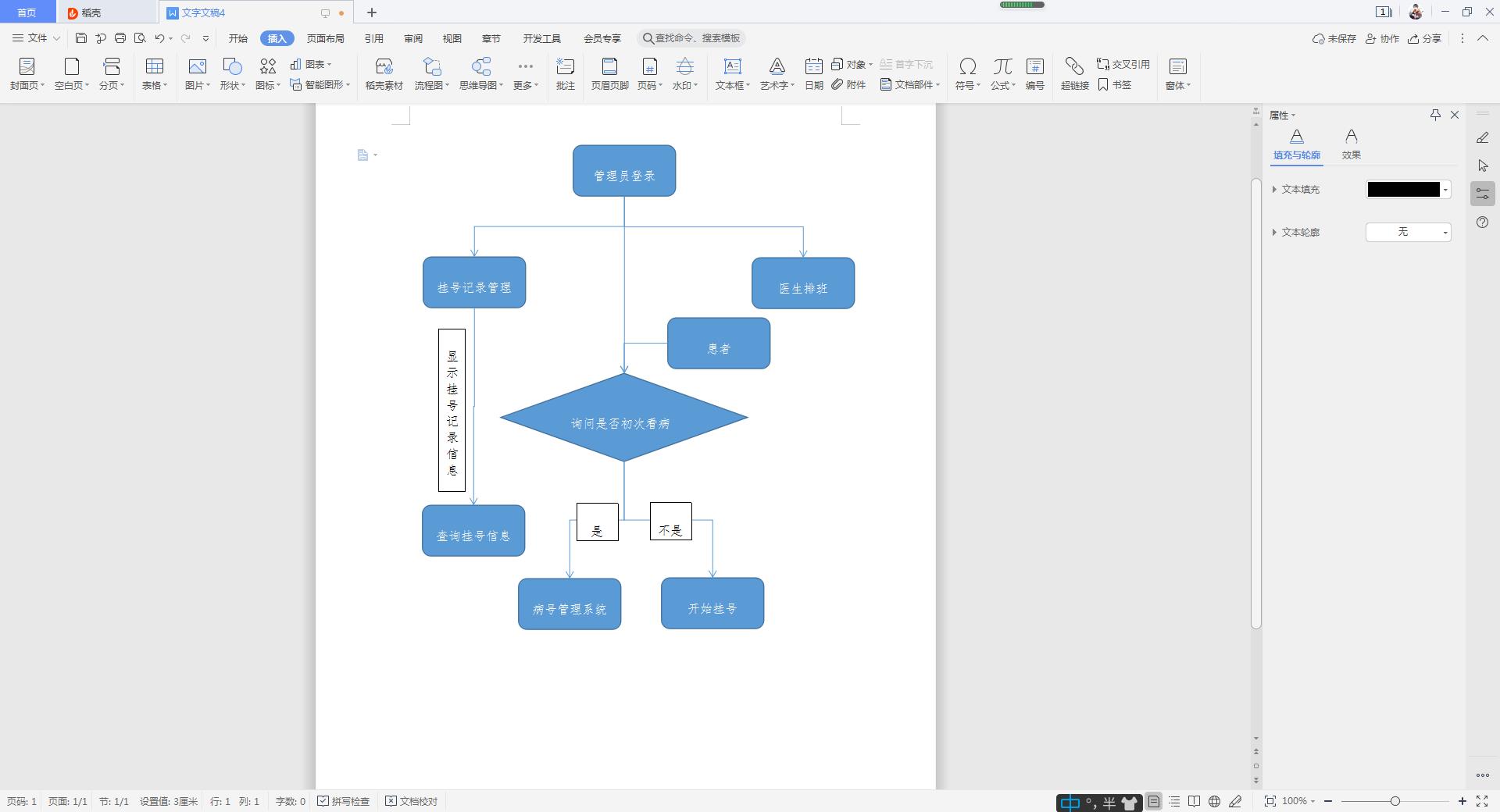Expand the 文本填充 section
1500x812 pixels.
click(x=1275, y=190)
